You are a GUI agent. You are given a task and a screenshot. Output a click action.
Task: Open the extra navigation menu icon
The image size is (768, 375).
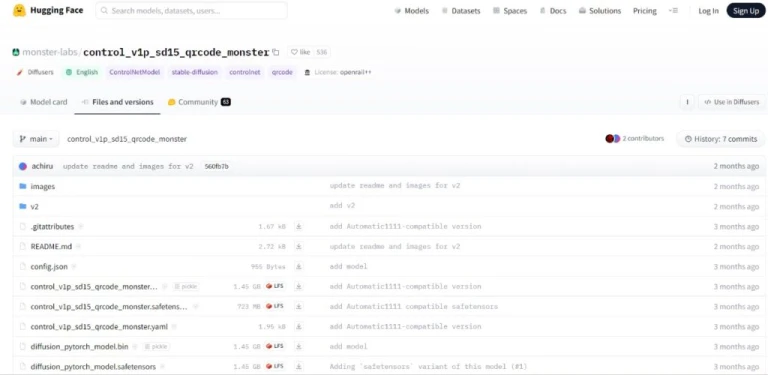[674, 11]
